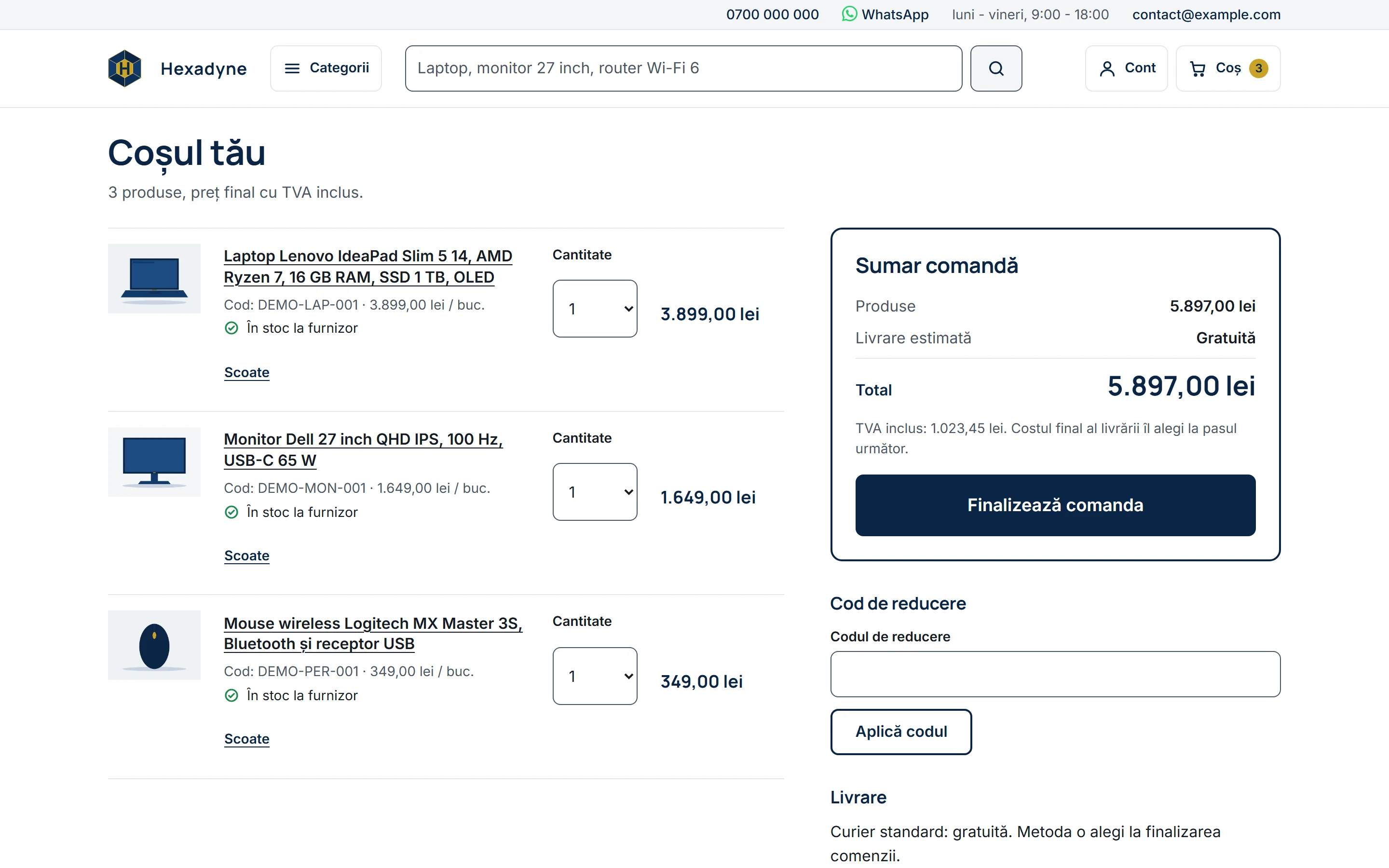The image size is (1389, 868).
Task: Open Laptop Lenovo IdeaPad Slim 5 link
Action: [368, 266]
